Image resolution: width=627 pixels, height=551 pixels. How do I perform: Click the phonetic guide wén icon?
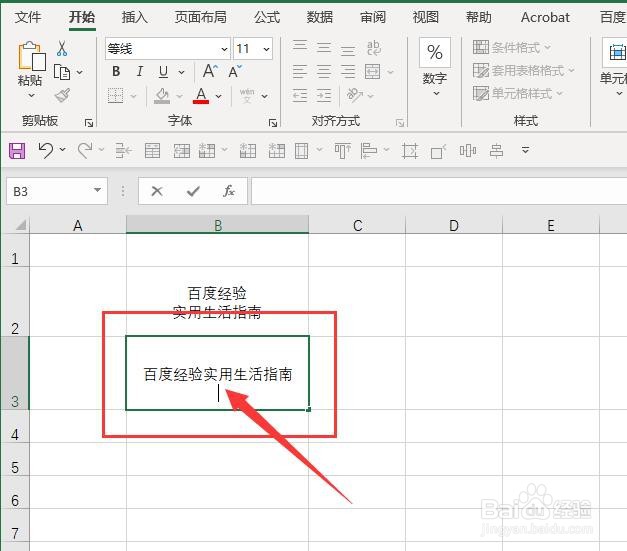click(247, 96)
